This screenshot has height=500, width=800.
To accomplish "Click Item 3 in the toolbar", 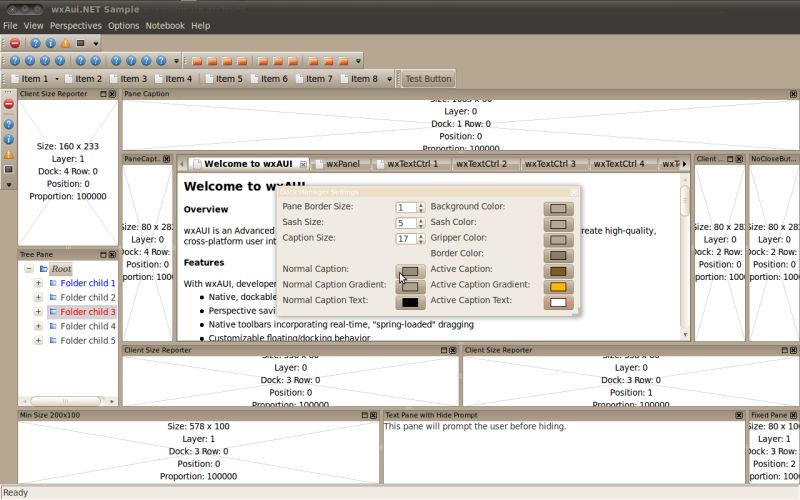I will [129, 79].
